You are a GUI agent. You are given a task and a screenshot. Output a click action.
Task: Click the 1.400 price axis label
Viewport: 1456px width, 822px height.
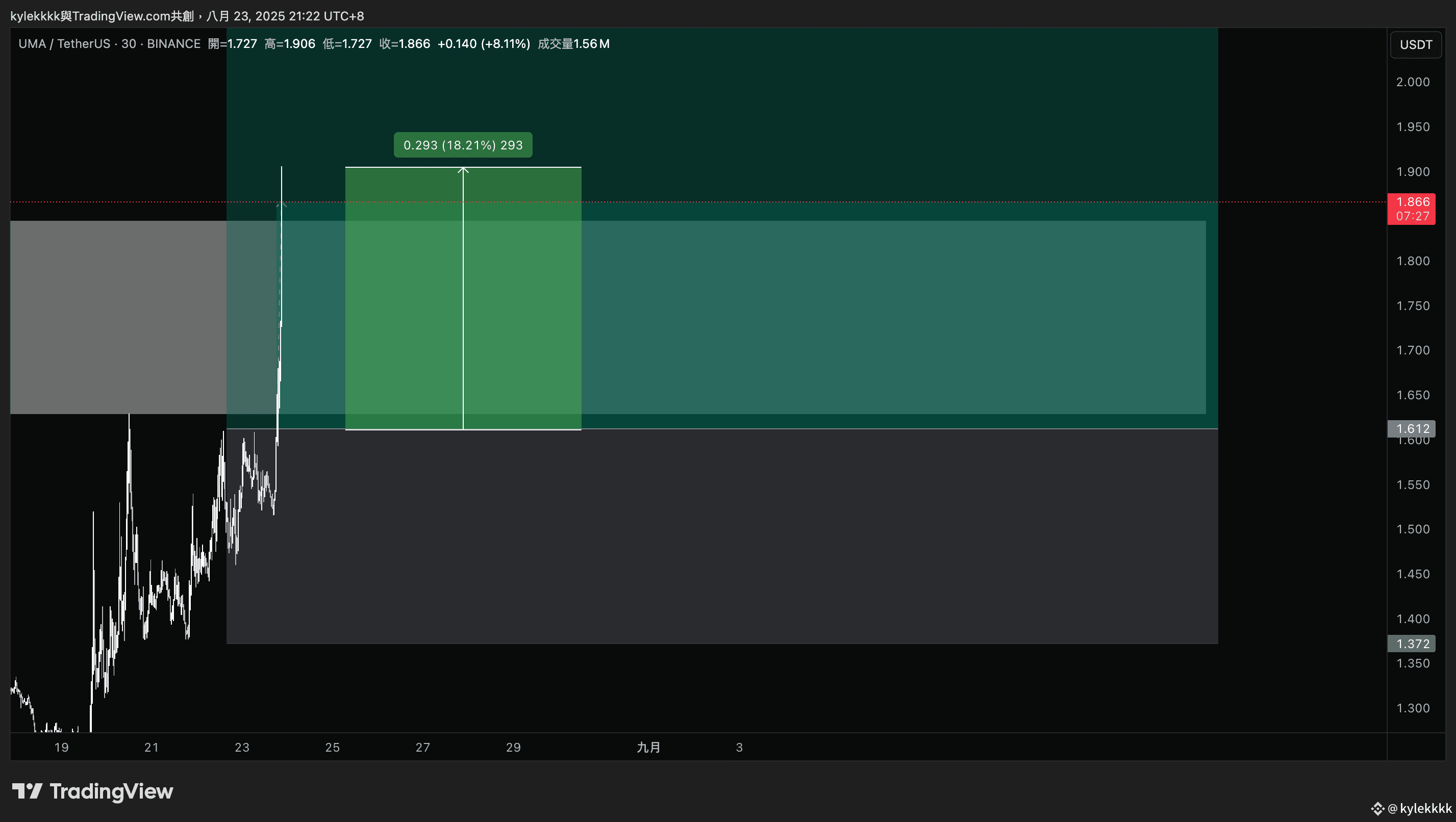[1413, 619]
